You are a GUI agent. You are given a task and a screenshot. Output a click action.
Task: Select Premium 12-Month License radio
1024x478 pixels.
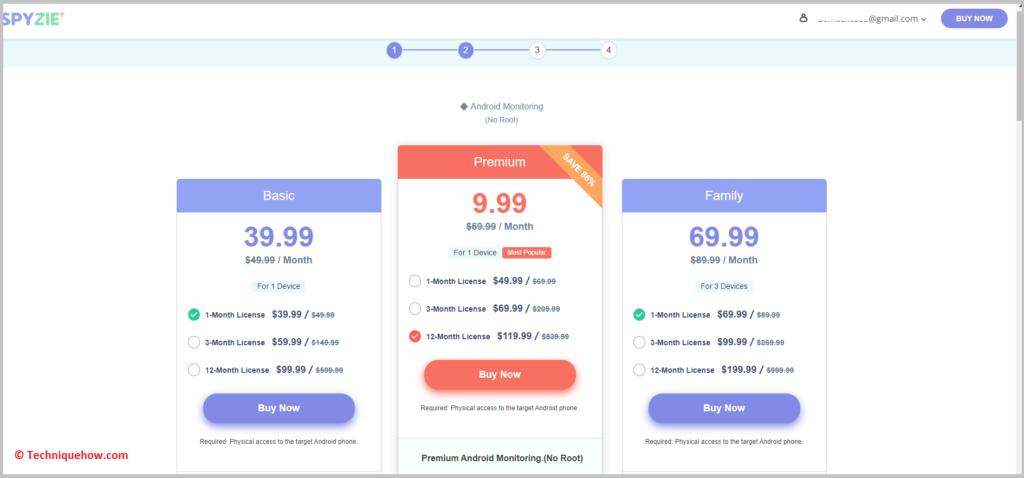pyautogui.click(x=415, y=336)
